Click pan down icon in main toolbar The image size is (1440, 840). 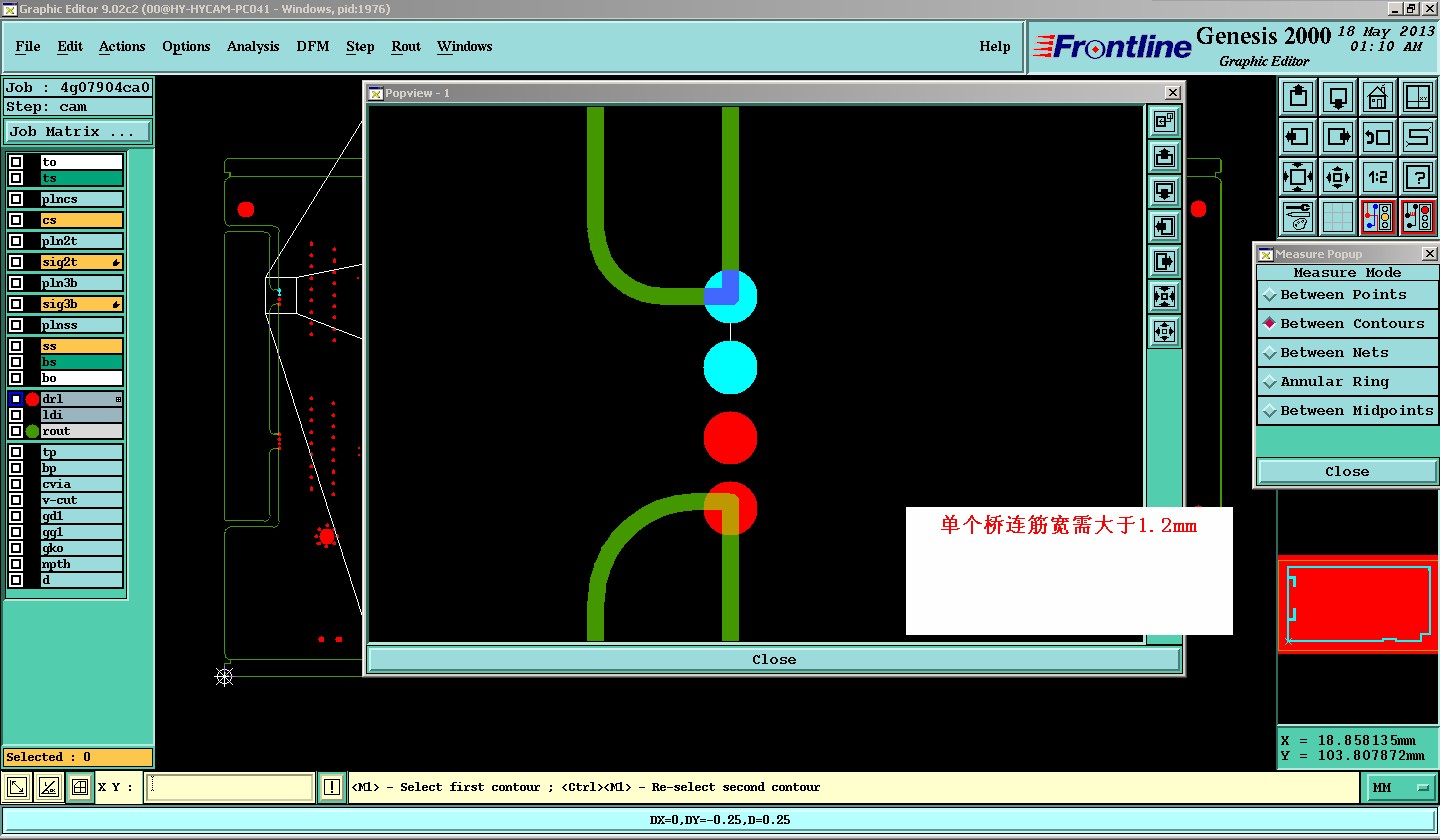tap(1338, 97)
